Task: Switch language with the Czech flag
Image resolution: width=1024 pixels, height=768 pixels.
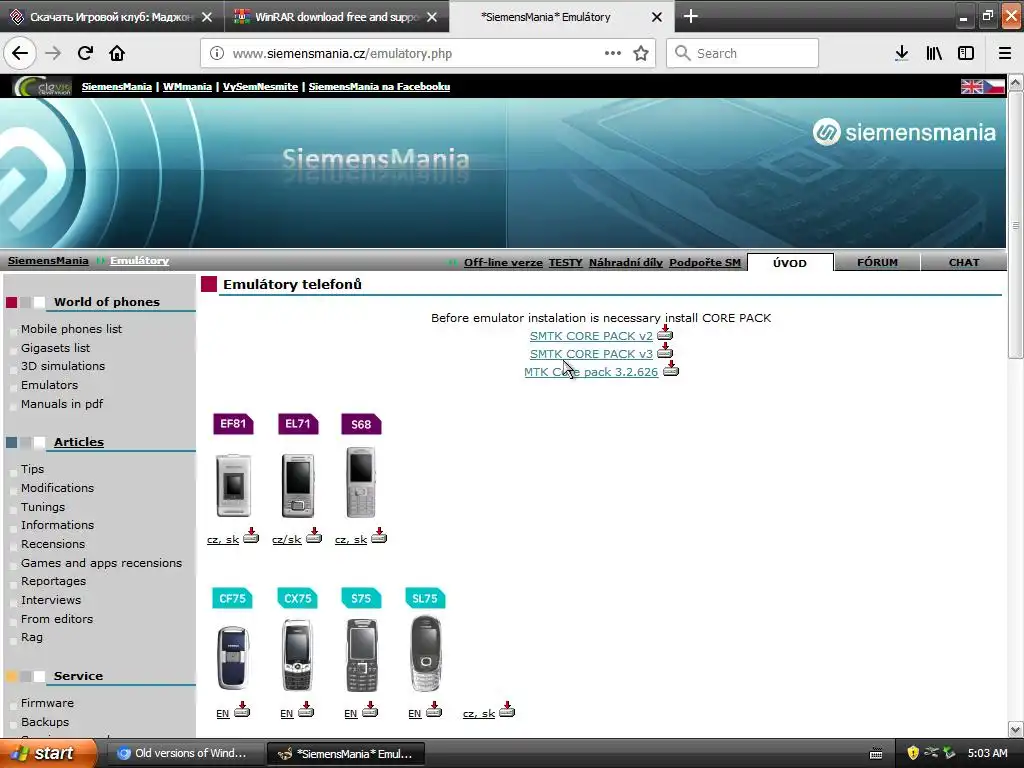Action: tap(994, 86)
